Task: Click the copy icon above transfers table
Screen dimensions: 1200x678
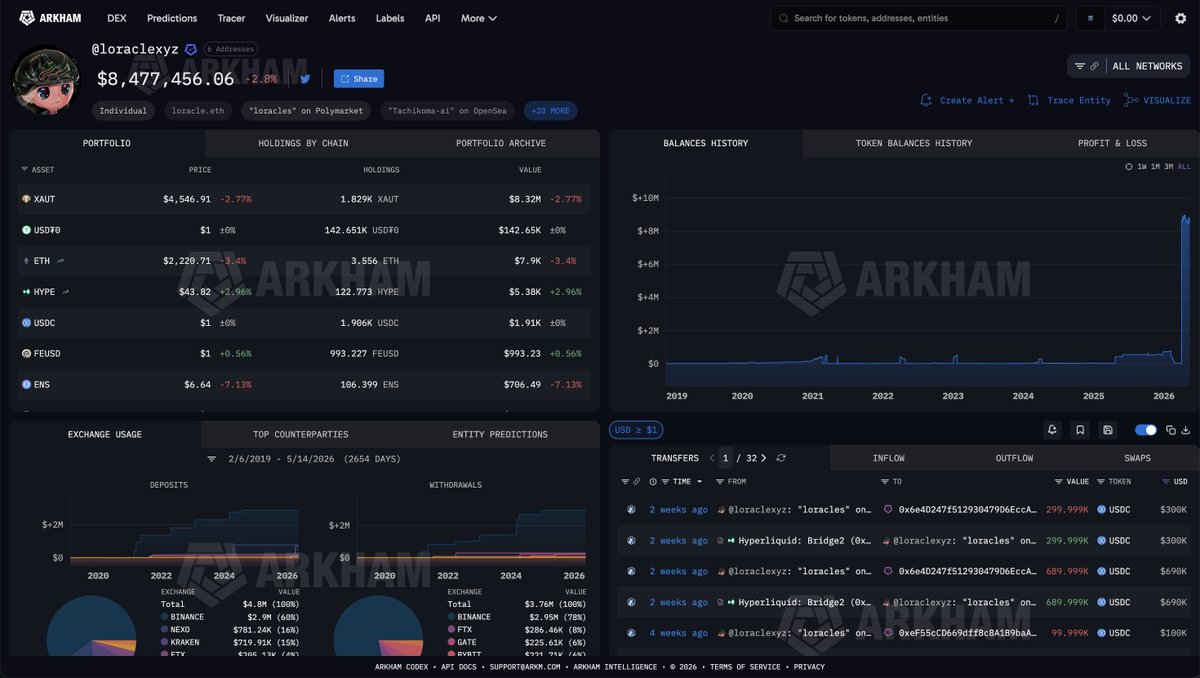Action: (1171, 430)
